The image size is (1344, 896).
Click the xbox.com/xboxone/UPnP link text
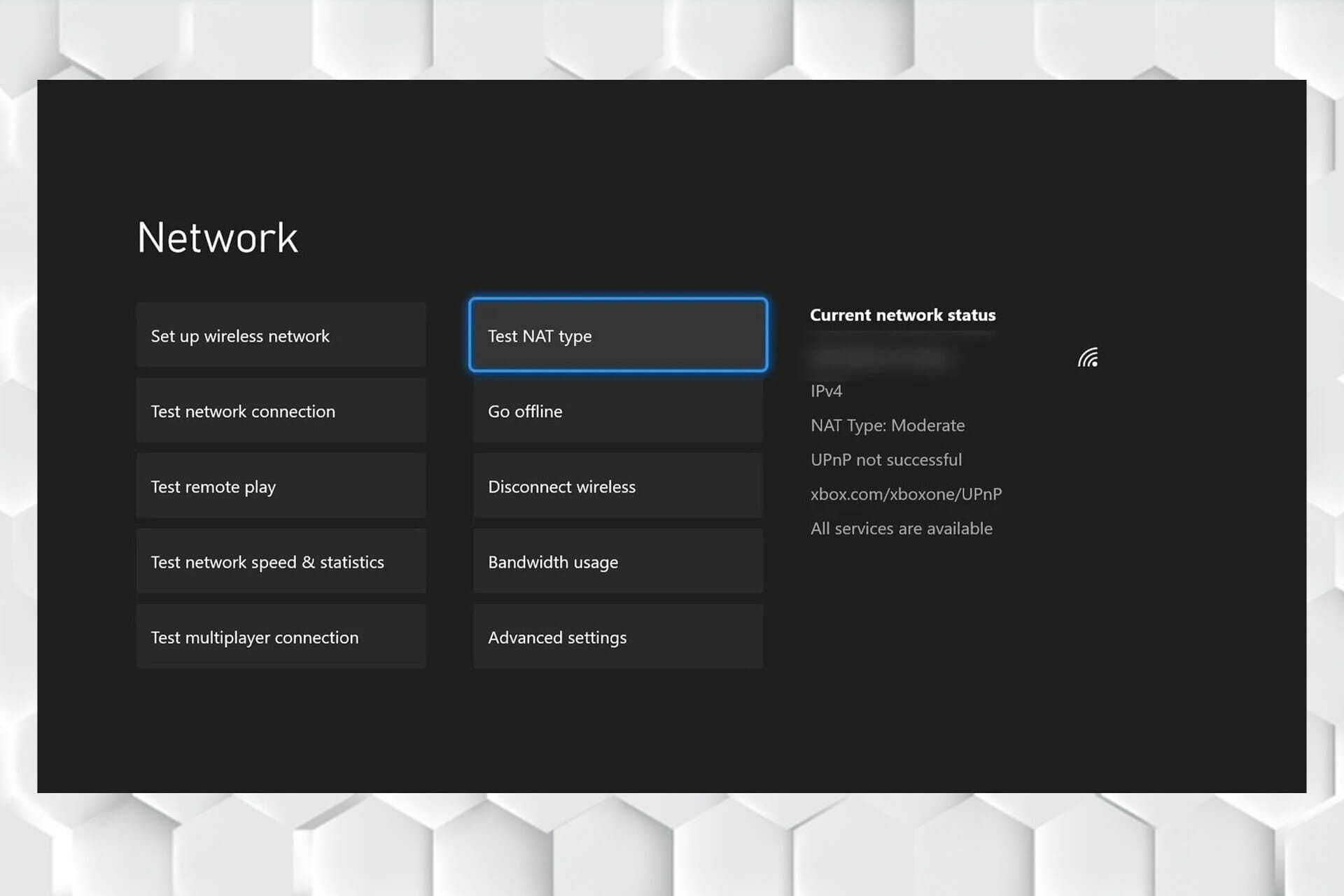906,494
